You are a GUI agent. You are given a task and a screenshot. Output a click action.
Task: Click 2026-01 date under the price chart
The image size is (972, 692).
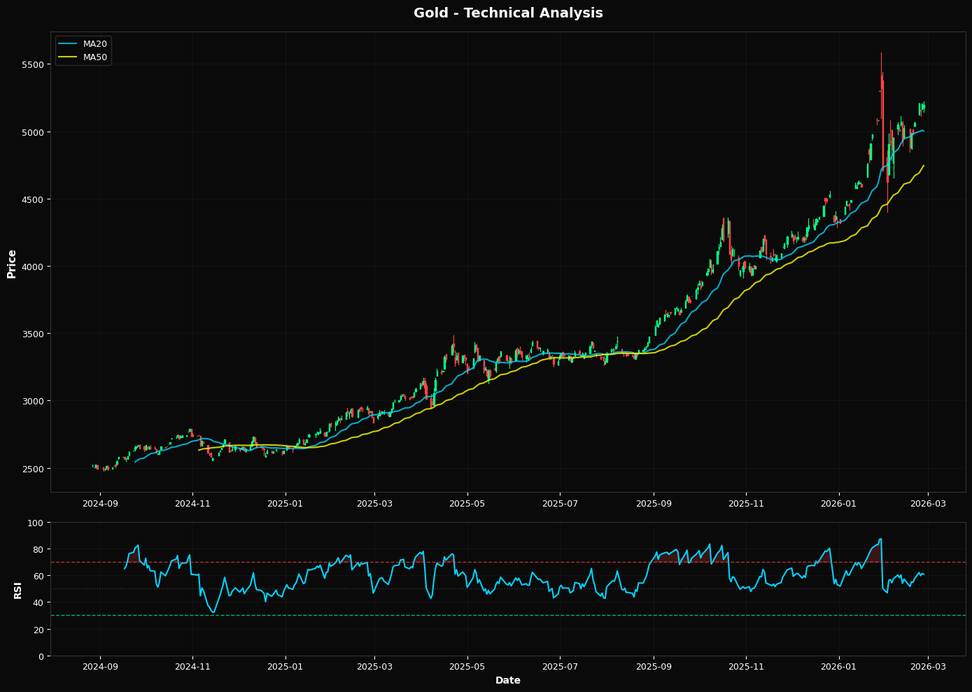click(x=839, y=503)
